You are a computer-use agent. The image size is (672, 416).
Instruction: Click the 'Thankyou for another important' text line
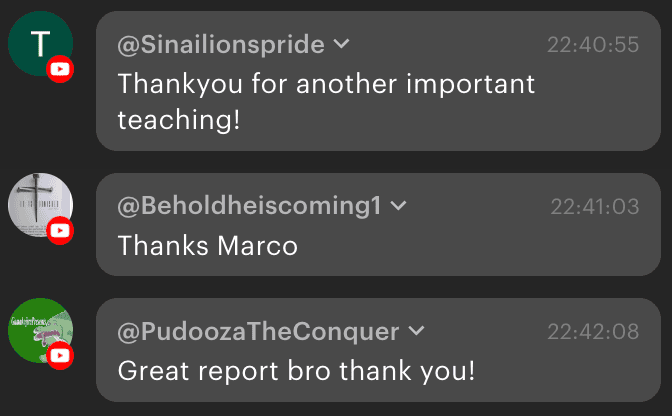326,83
